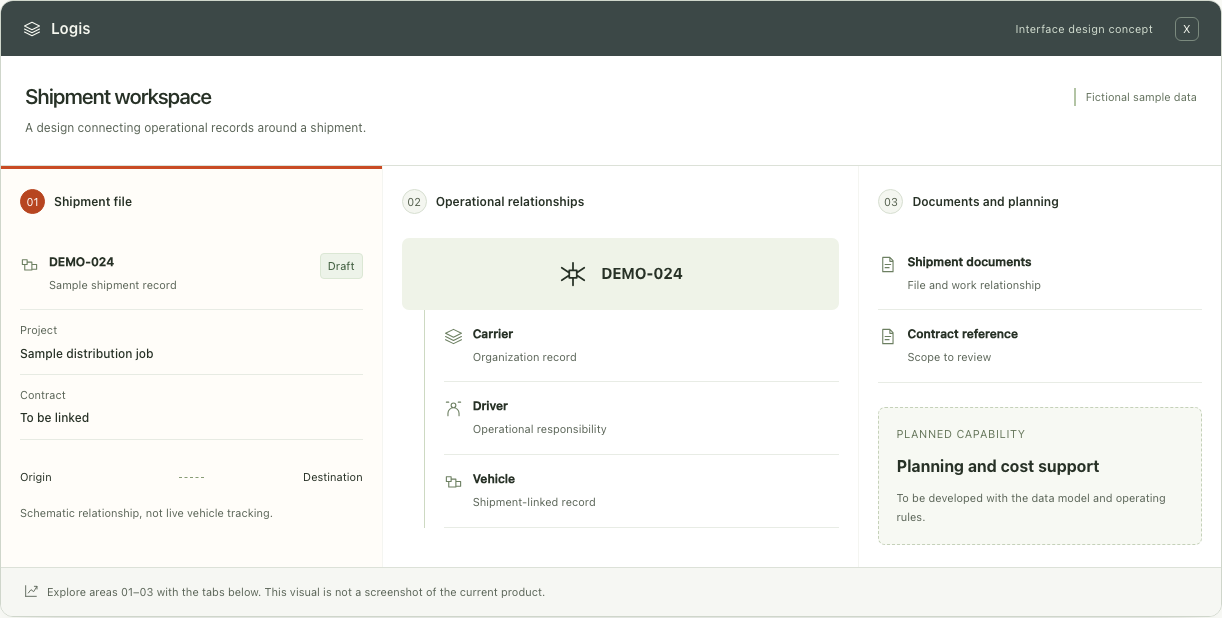This screenshot has width=1222, height=618.
Task: Click the number 02 step badge
Action: 414,202
